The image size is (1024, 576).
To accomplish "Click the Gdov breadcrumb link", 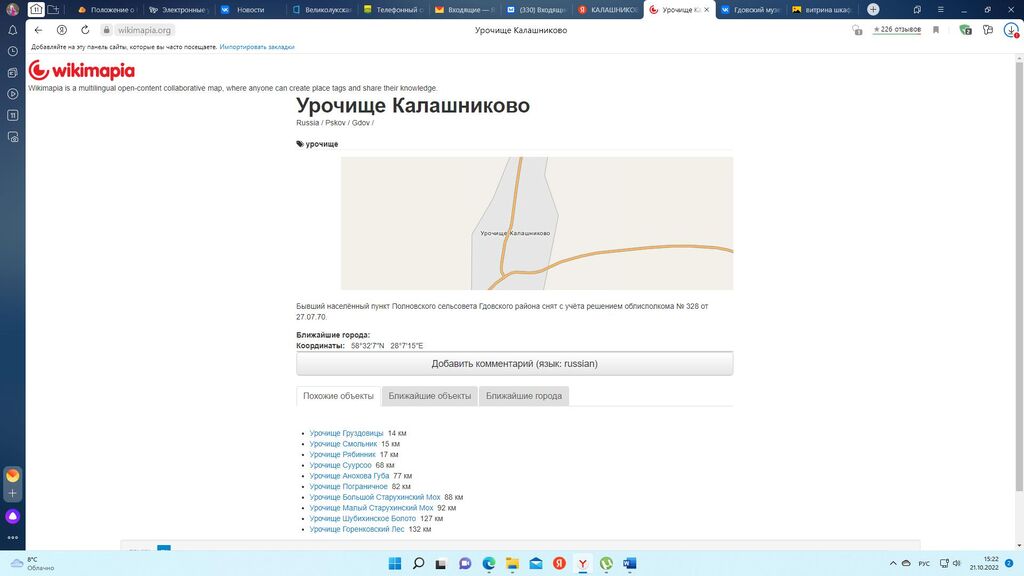I will point(360,123).
